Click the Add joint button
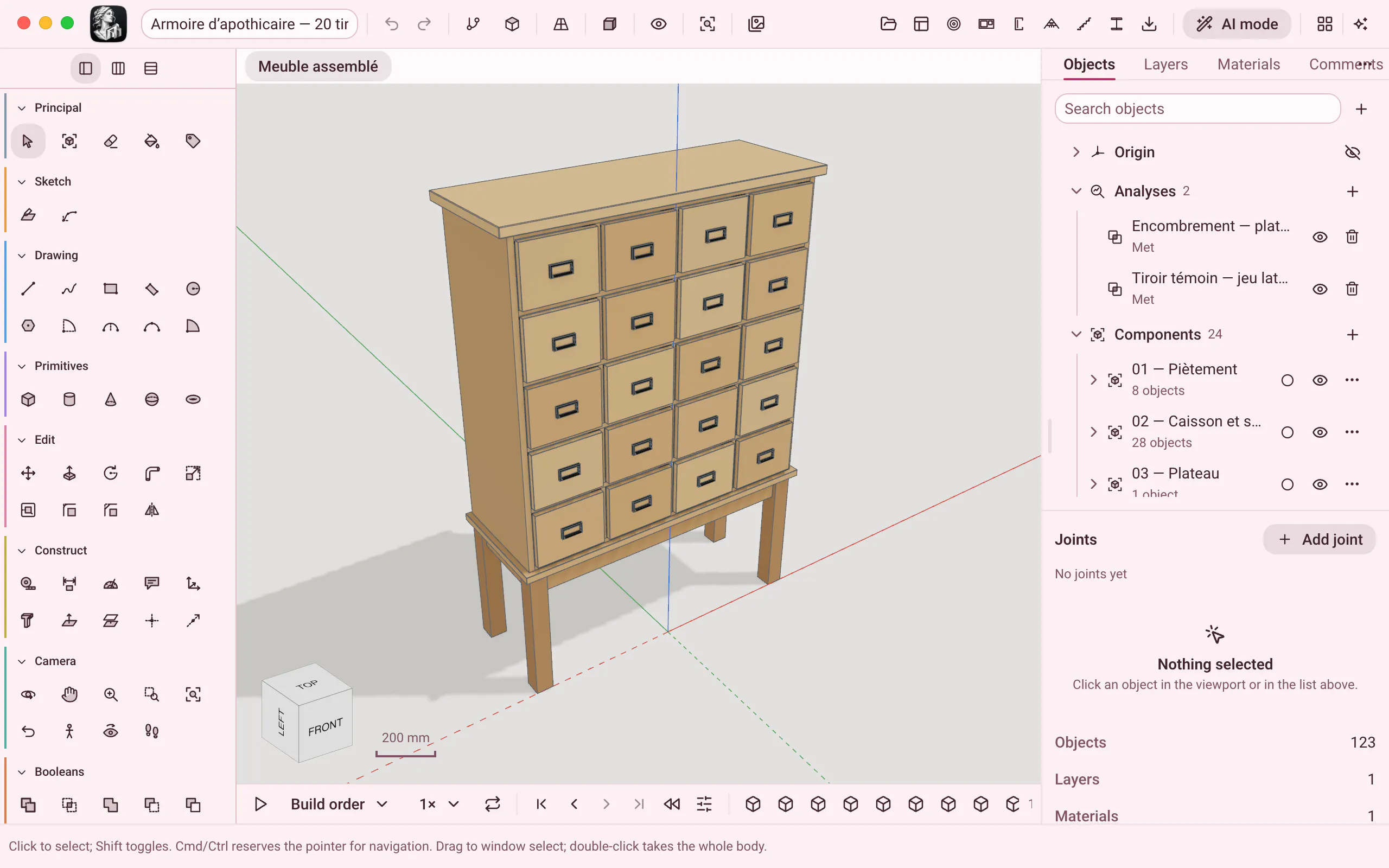The height and width of the screenshot is (868, 1389). point(1319,540)
